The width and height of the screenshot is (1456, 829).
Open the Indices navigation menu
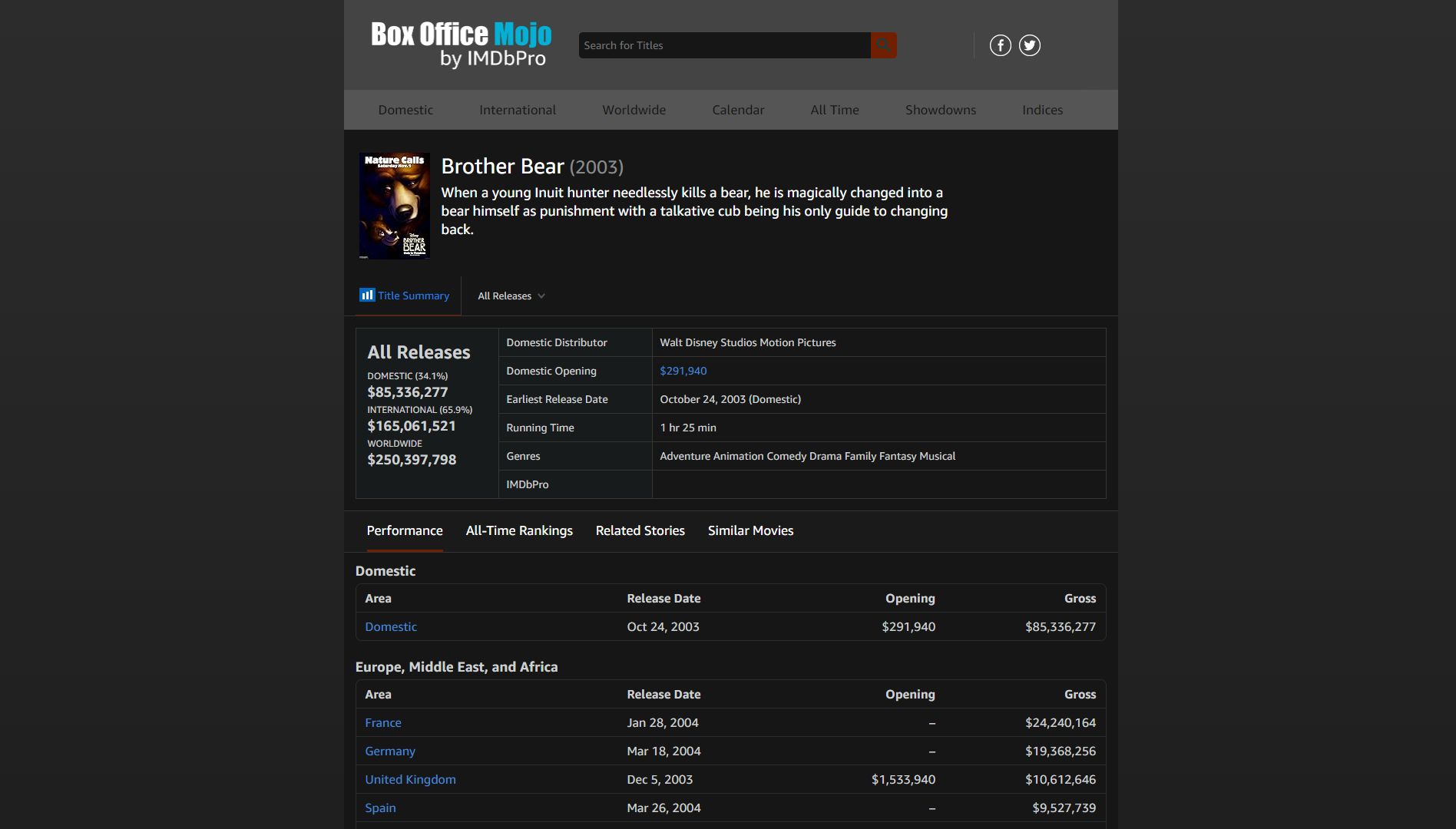click(x=1042, y=110)
